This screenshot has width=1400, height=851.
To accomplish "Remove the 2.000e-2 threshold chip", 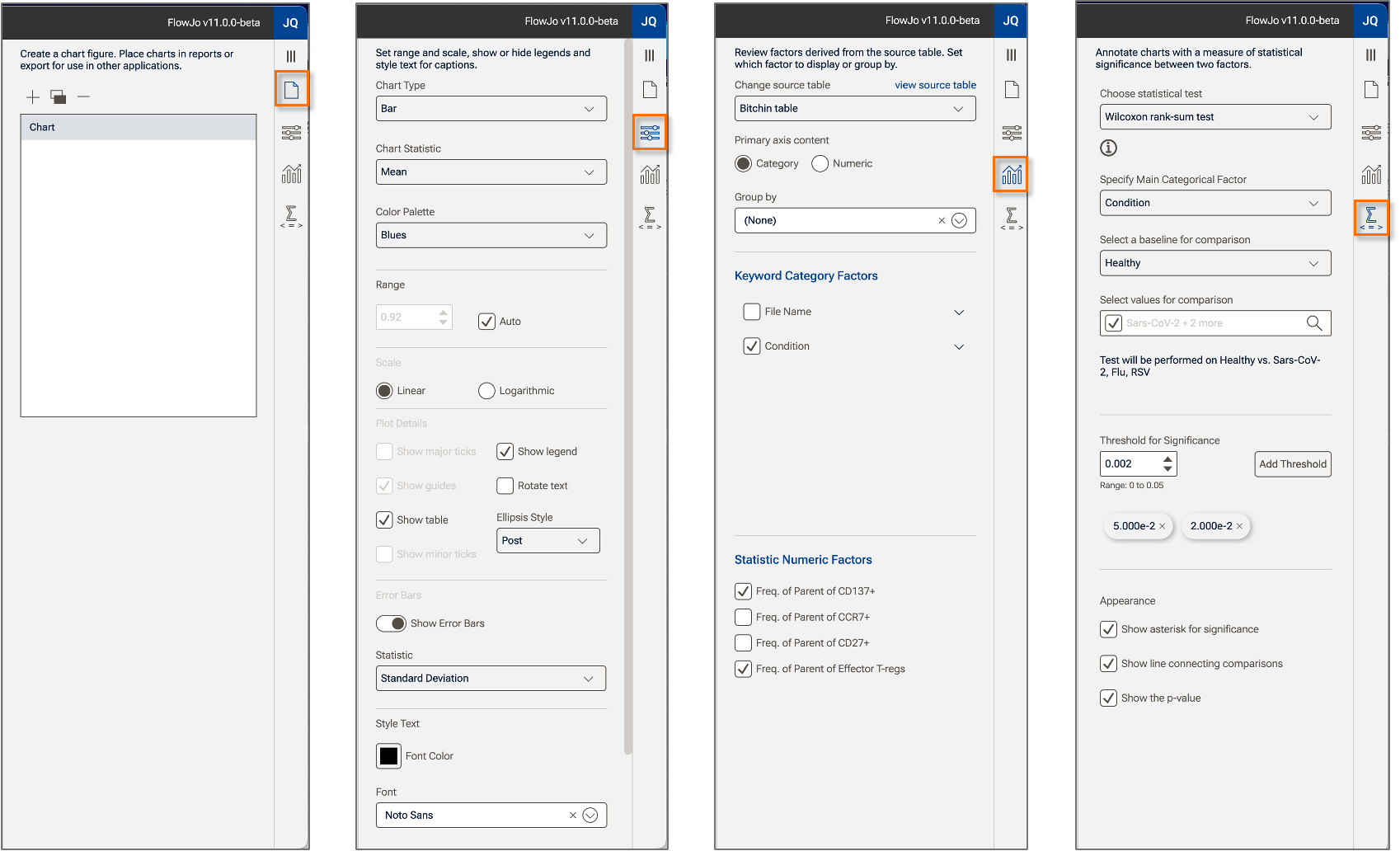I will pos(1239,526).
